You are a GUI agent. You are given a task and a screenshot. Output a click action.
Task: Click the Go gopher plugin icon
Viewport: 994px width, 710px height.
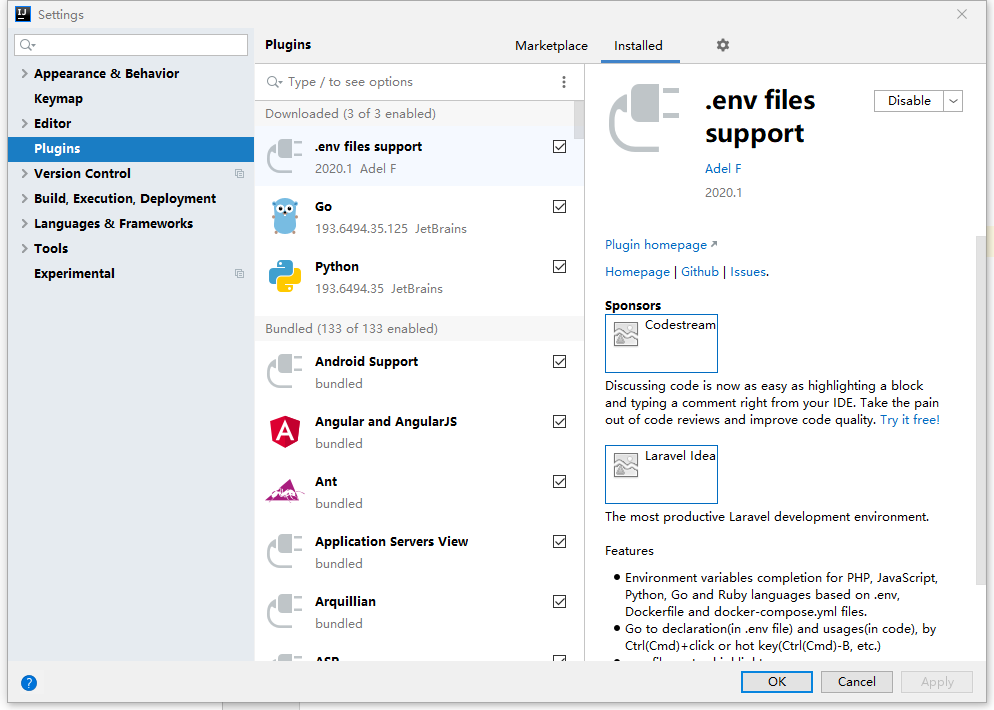coord(285,216)
